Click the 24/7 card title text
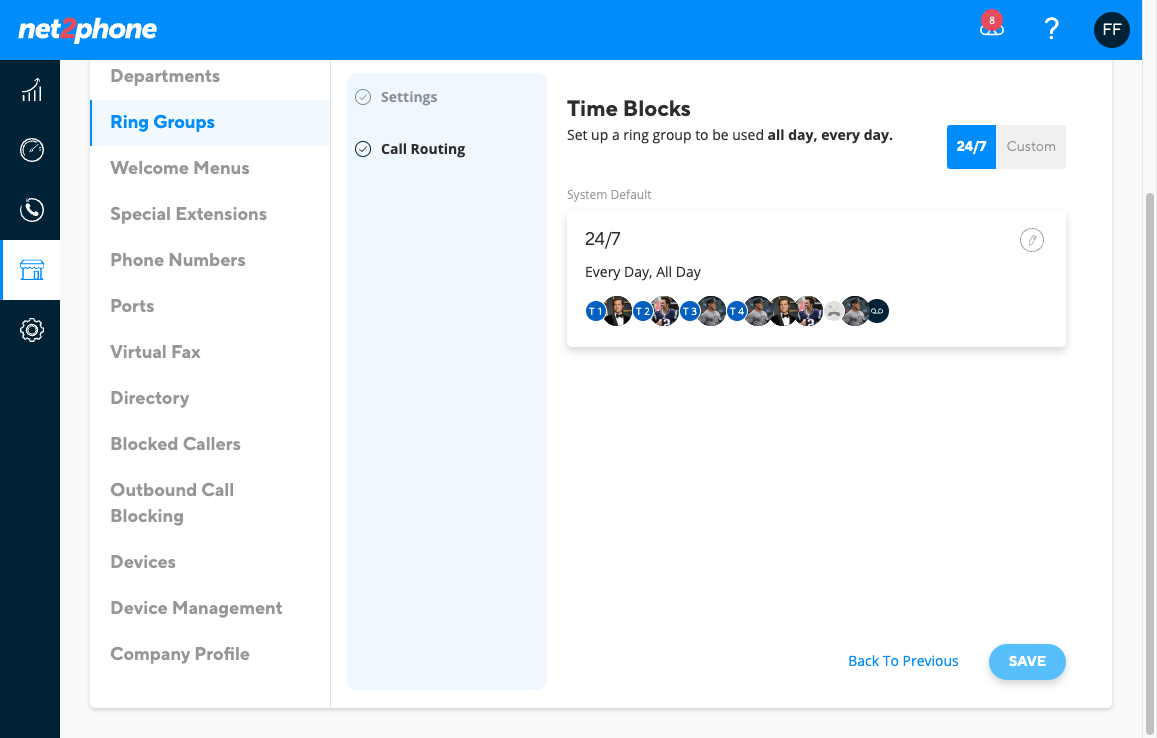Viewport: 1157px width, 738px height. click(603, 239)
